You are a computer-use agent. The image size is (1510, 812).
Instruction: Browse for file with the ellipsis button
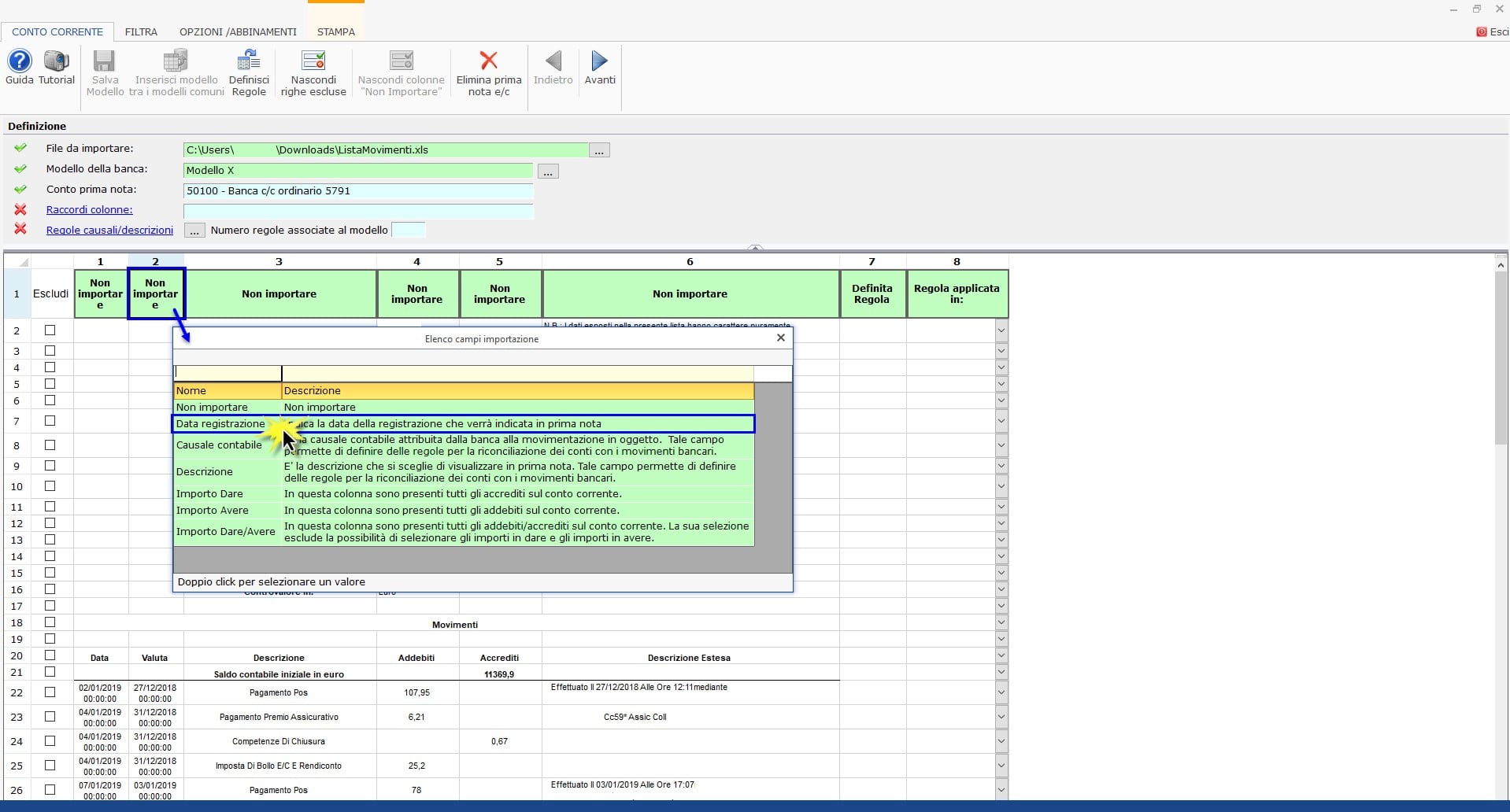(599, 150)
